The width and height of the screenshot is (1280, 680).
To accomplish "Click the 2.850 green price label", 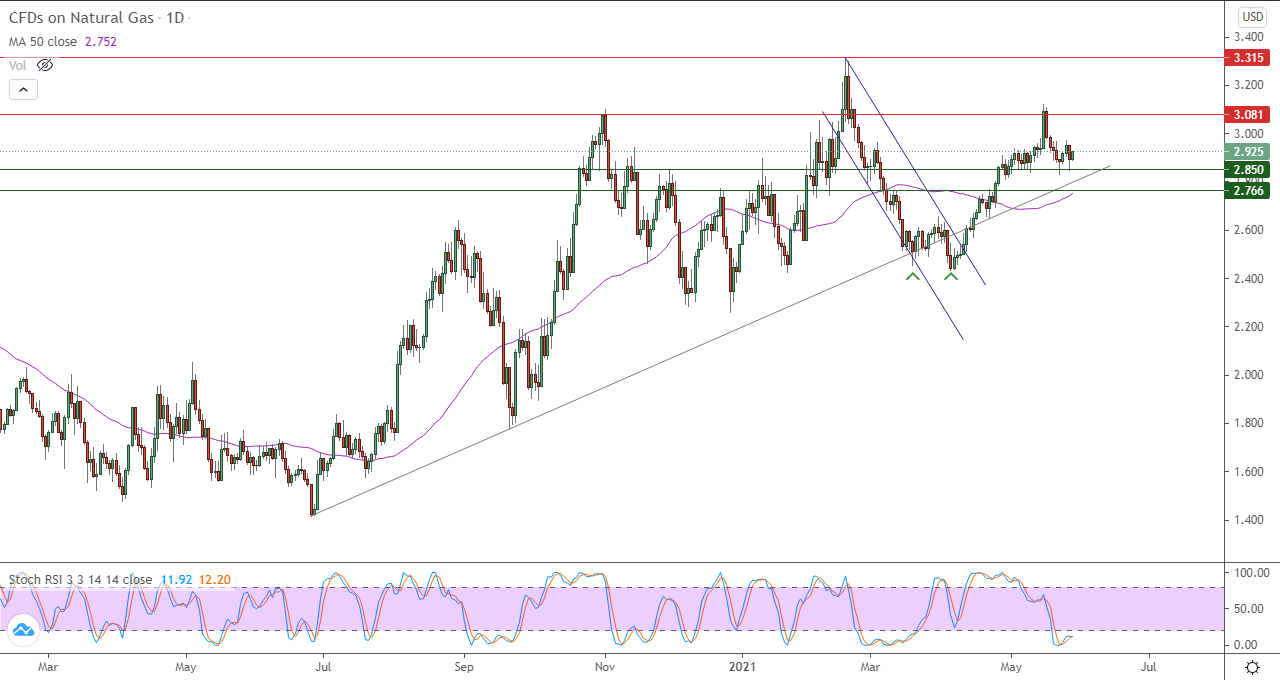I will (1249, 170).
